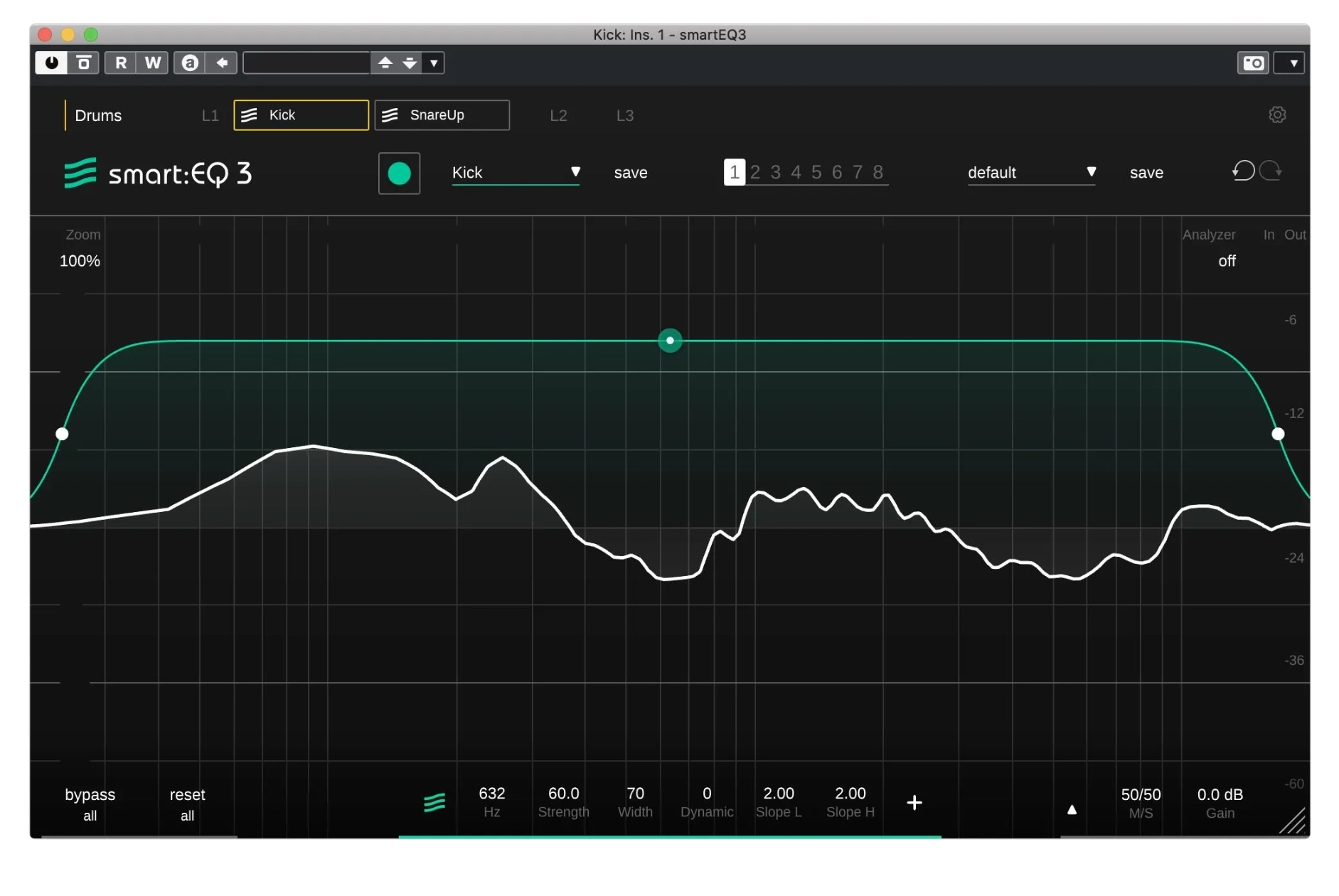Open the settings gear
The width and height of the screenshot is (1339, 896).
(1277, 114)
